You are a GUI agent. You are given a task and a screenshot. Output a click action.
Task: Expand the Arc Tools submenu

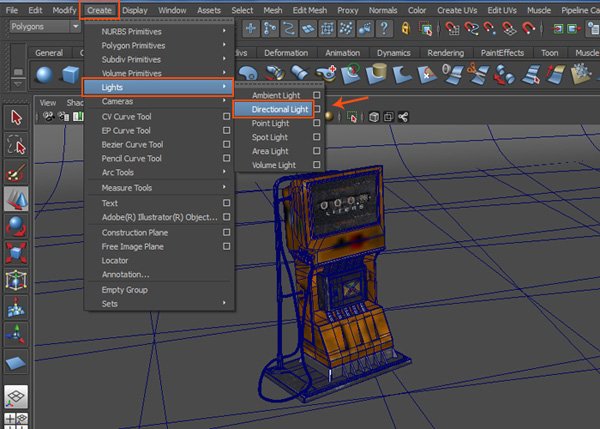point(158,172)
